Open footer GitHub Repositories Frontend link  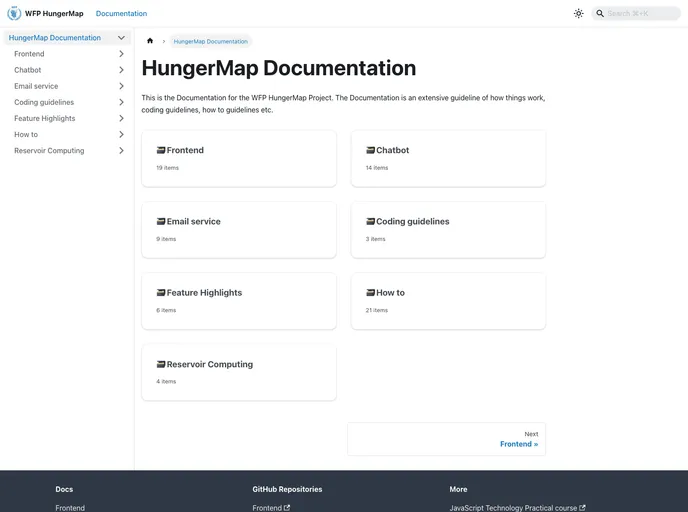pos(267,508)
